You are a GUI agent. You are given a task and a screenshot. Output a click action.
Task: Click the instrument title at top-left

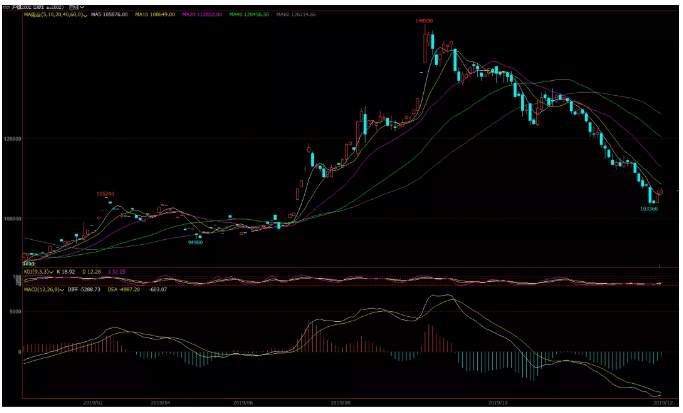(x=34, y=7)
